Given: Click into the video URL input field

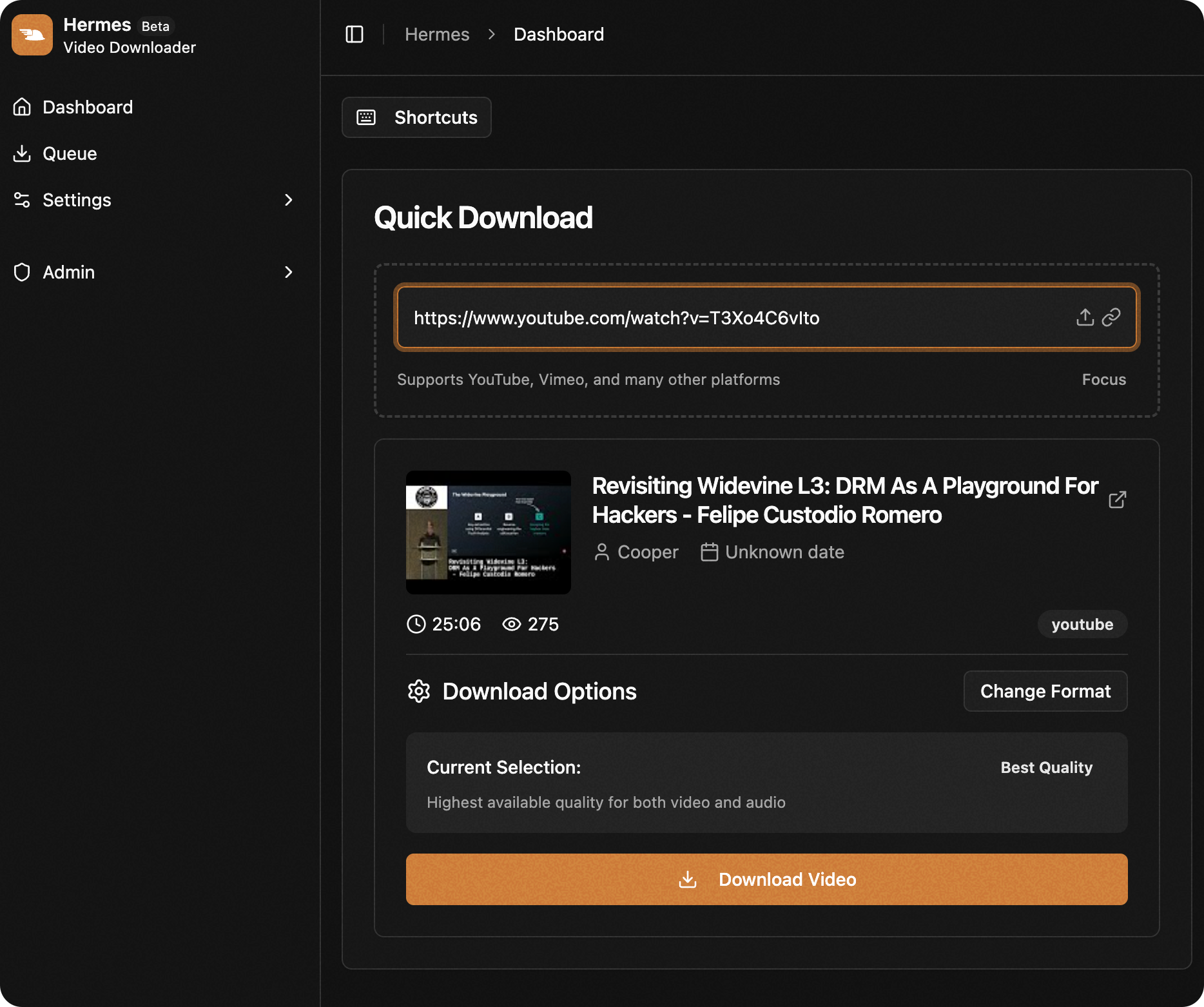Looking at the screenshot, I should 709,318.
